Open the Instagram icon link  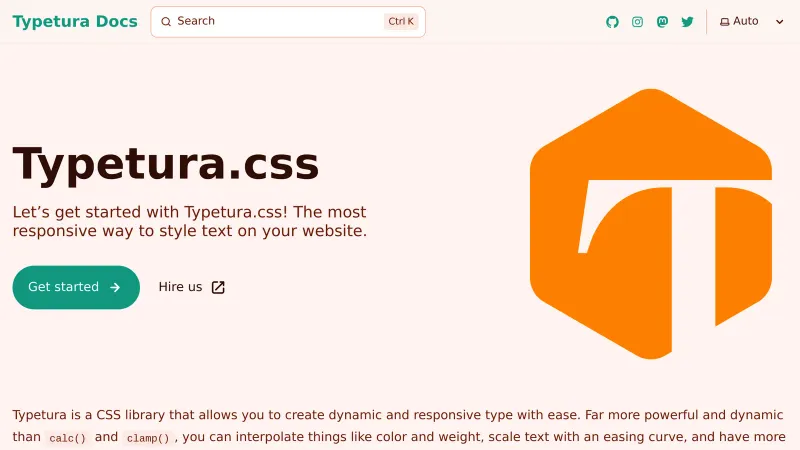point(637,21)
